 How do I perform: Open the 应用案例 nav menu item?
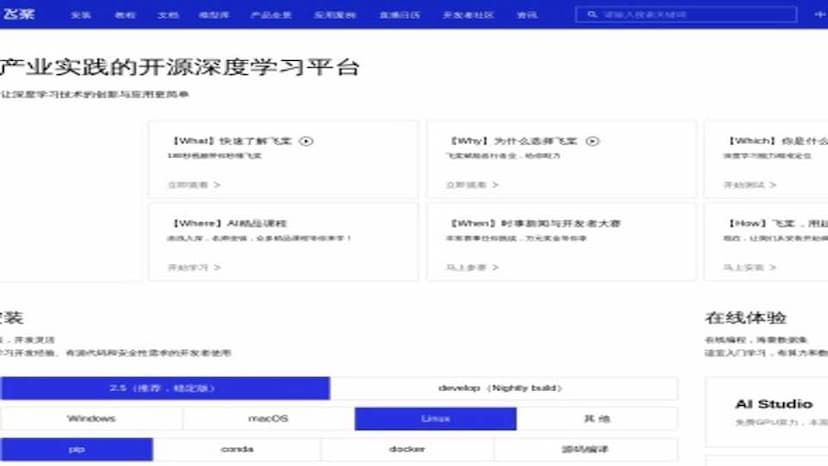pos(335,15)
